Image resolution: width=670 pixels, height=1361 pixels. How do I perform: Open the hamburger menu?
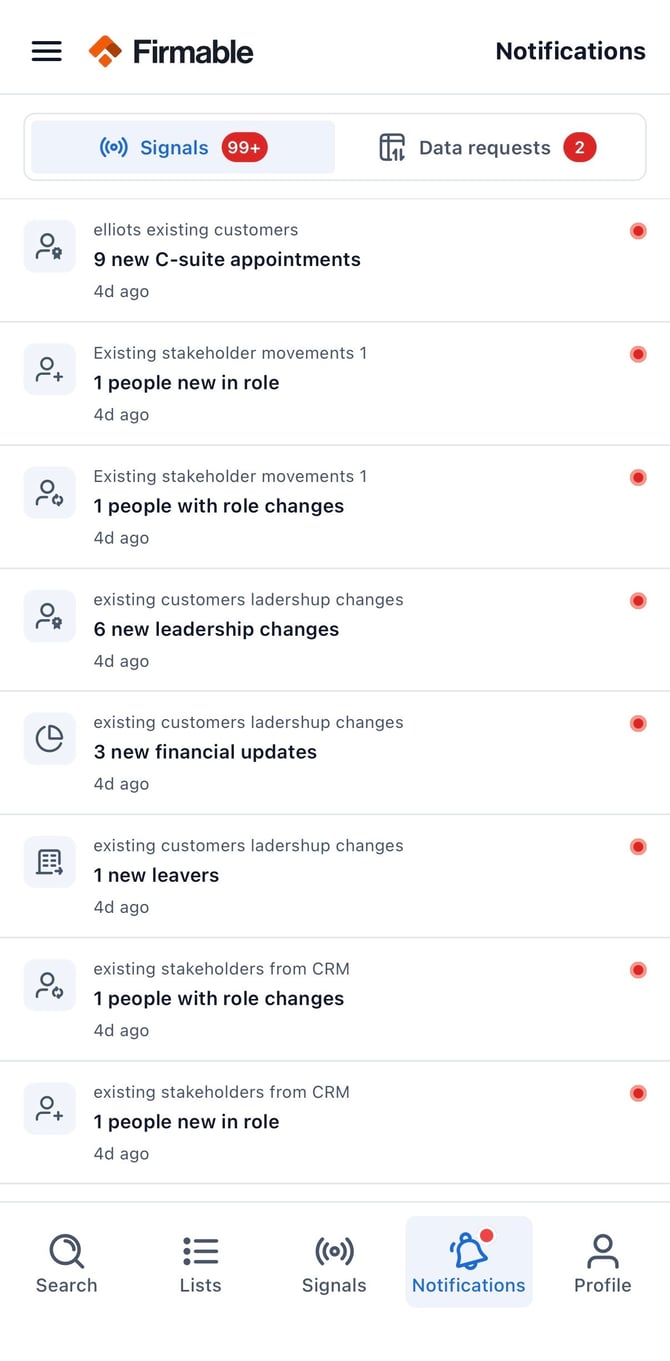(x=47, y=51)
